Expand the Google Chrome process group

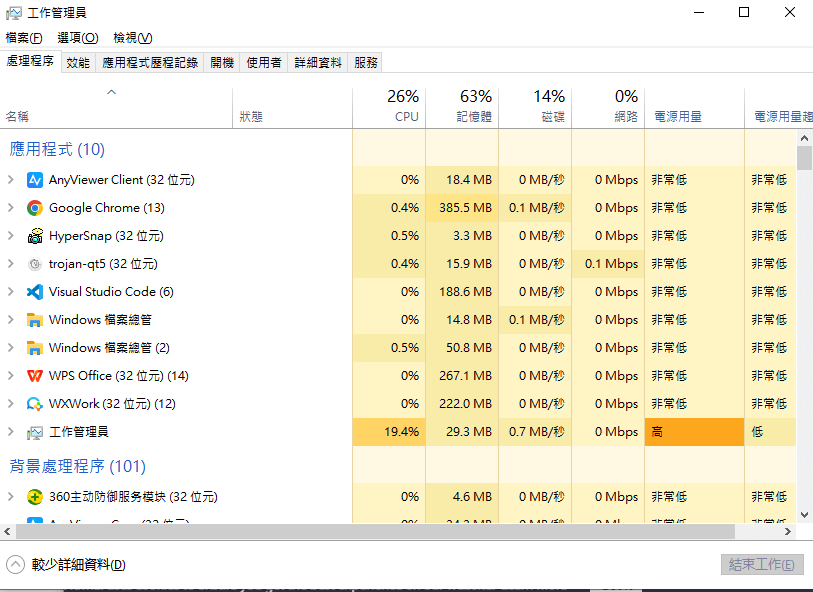coord(10,208)
